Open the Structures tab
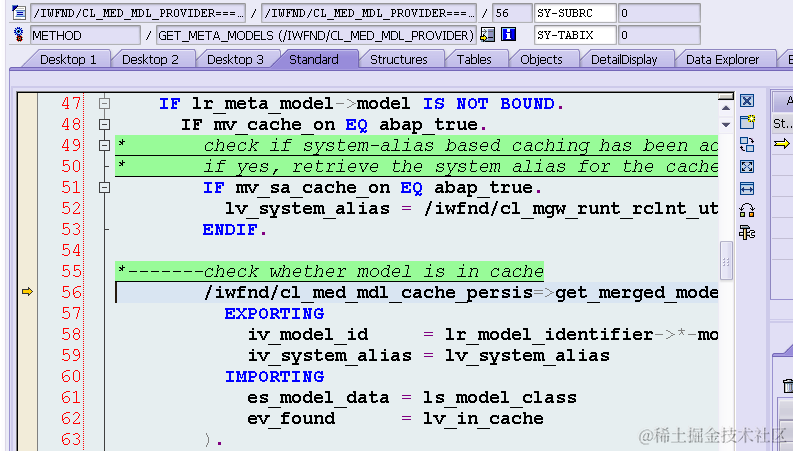This screenshot has width=793, height=451. tap(399, 59)
